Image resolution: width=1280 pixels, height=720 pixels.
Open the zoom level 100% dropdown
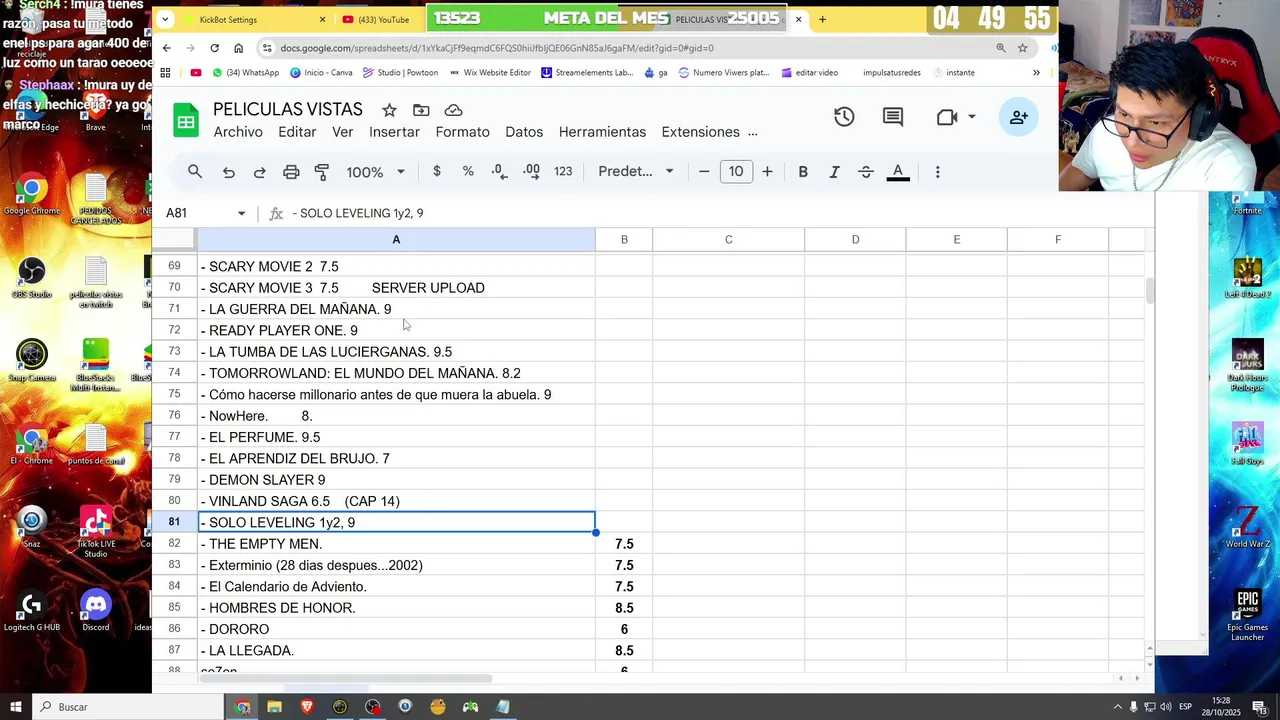pos(375,172)
